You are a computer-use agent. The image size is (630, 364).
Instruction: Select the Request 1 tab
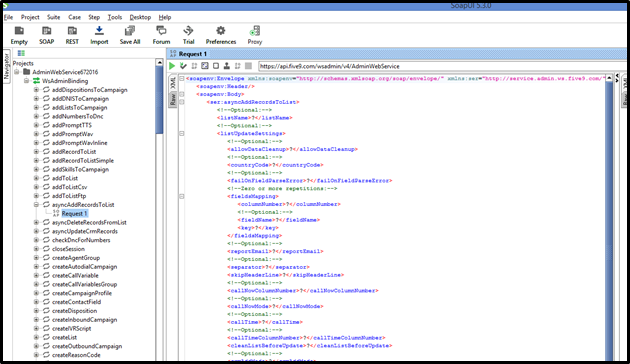pyautogui.click(x=189, y=53)
